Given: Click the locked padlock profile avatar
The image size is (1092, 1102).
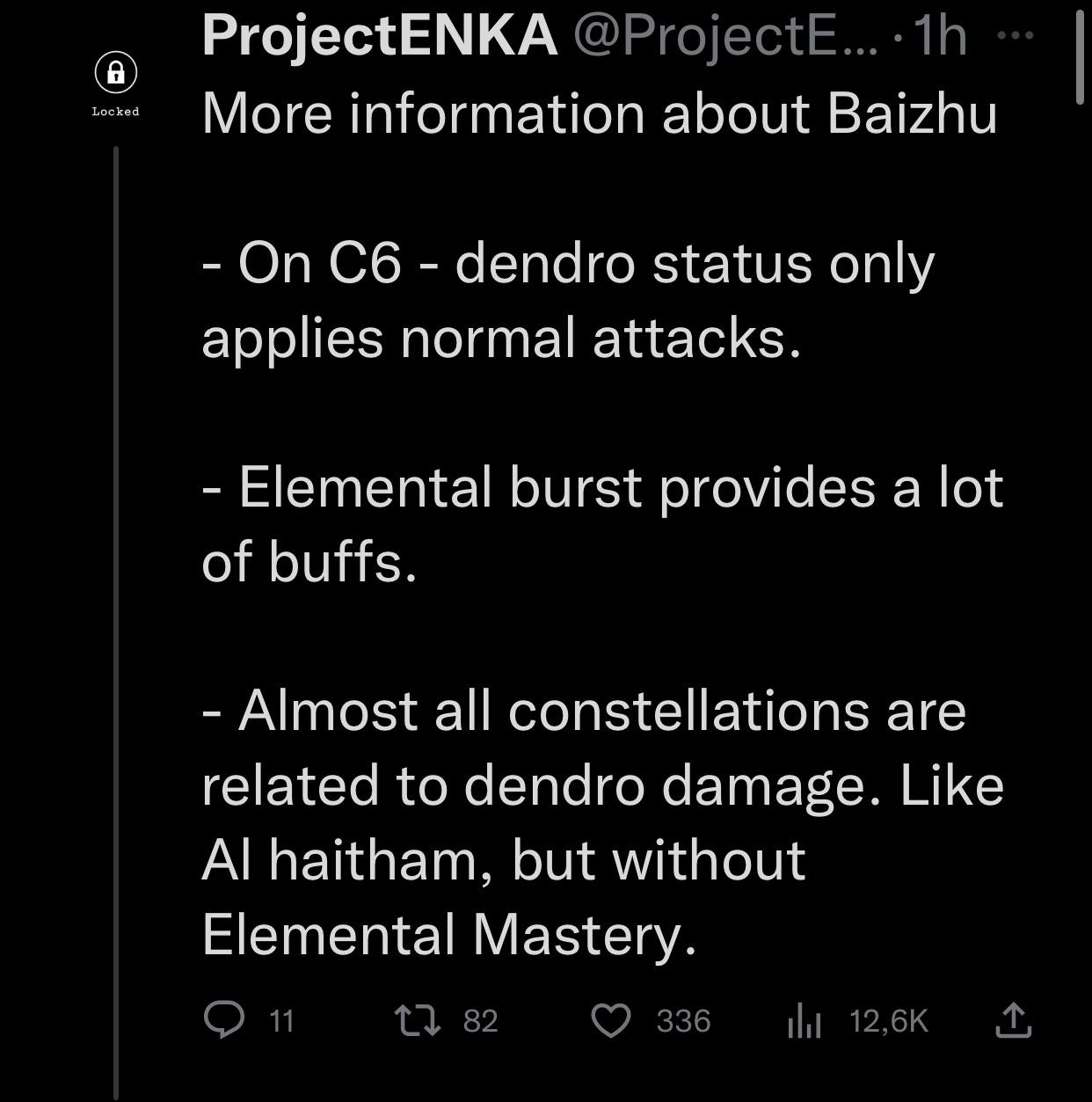Looking at the screenshot, I should [116, 74].
